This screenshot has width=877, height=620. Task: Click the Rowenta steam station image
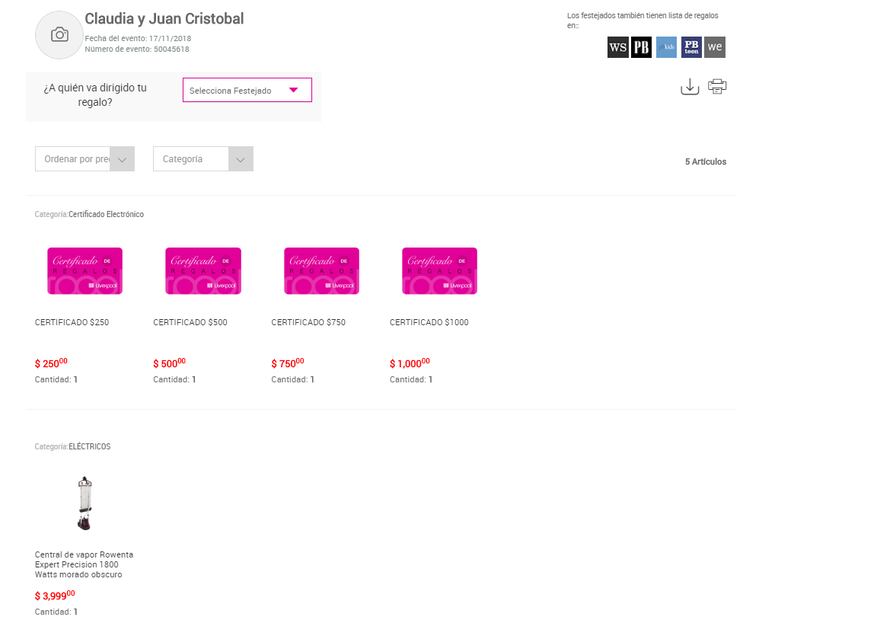(84, 503)
